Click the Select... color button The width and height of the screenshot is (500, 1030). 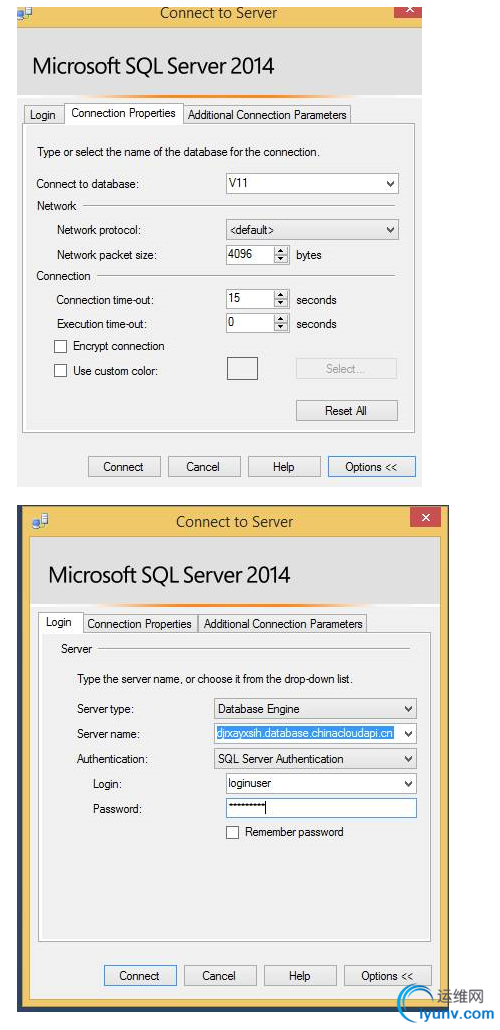(346, 369)
